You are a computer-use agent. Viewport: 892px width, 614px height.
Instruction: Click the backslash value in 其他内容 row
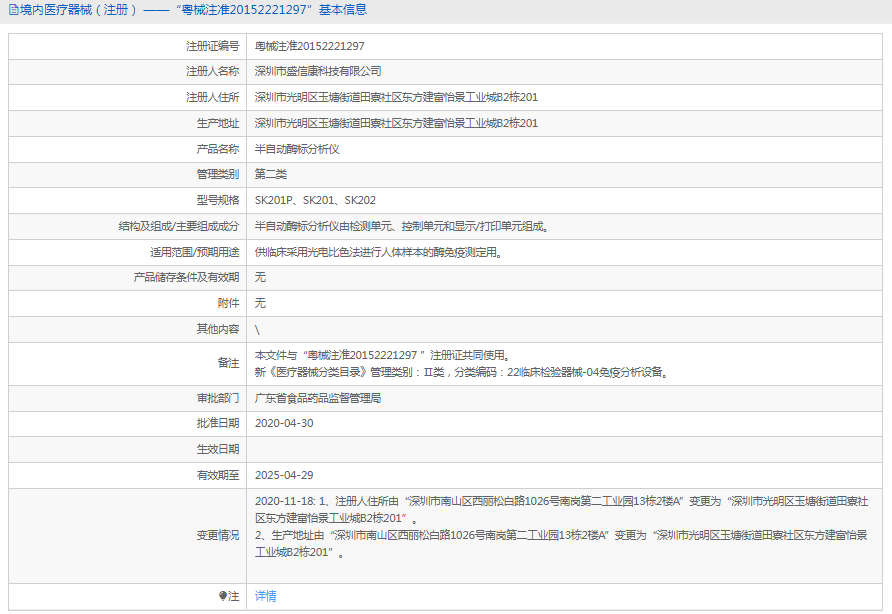point(257,330)
